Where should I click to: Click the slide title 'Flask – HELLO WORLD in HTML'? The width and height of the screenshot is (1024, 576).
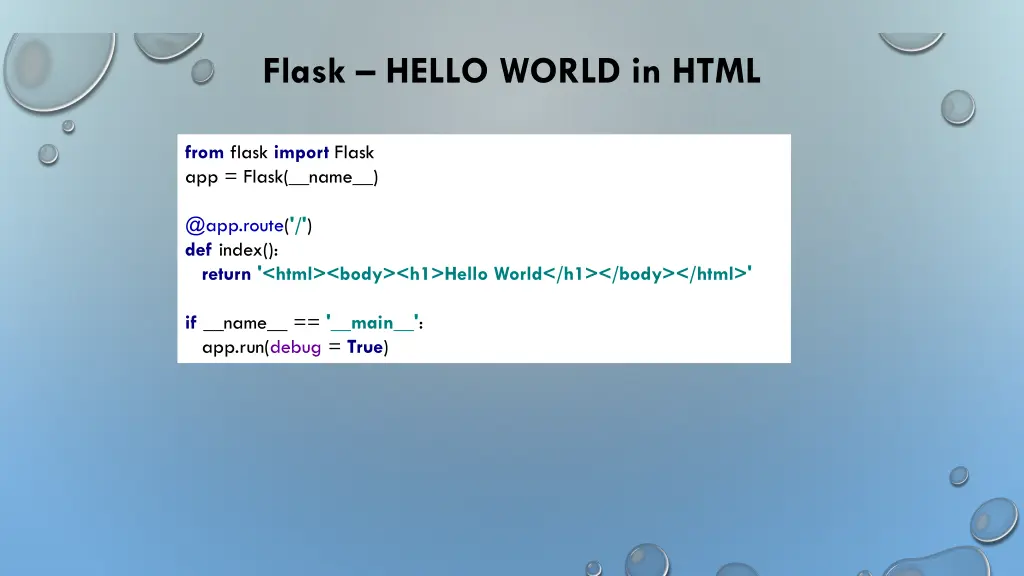[511, 71]
